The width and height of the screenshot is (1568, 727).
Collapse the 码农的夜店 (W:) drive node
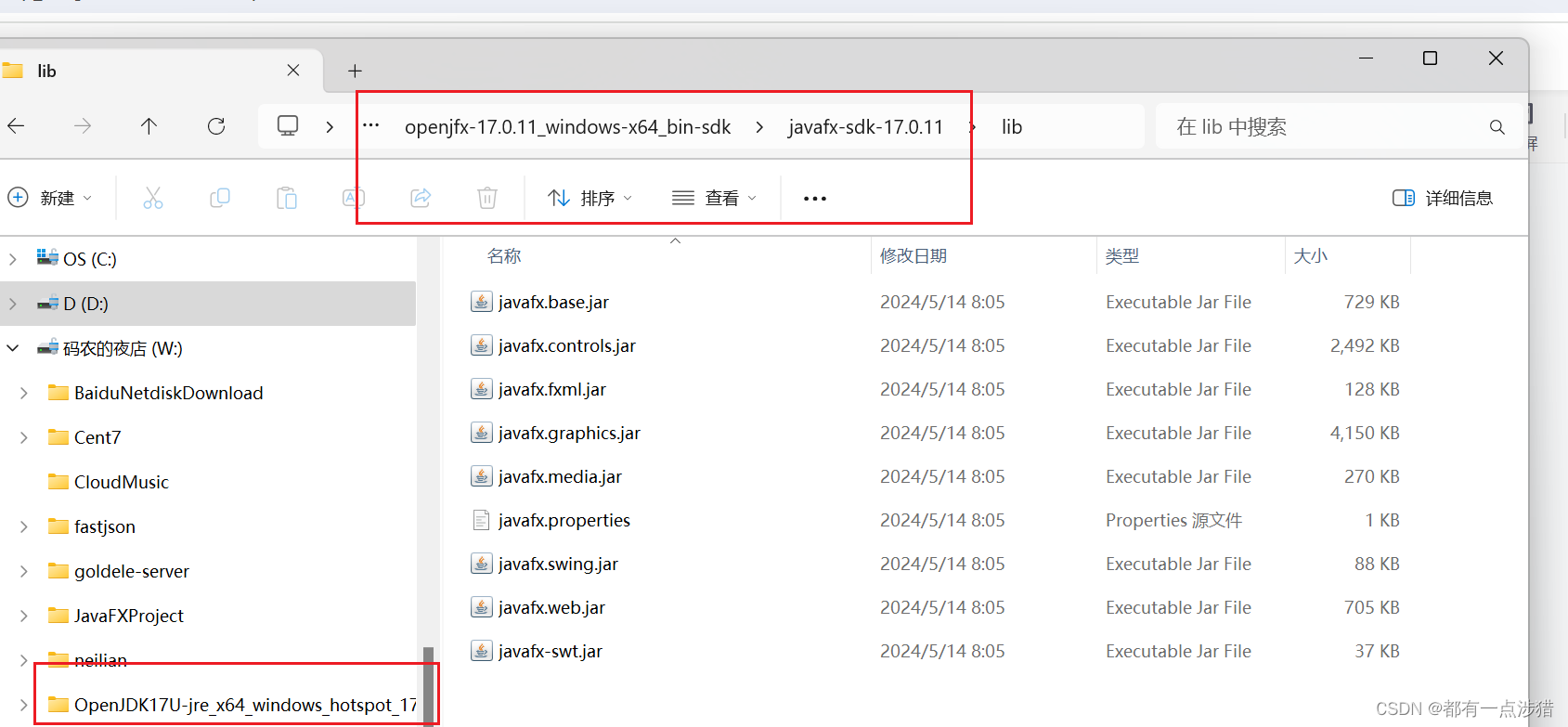pos(13,348)
